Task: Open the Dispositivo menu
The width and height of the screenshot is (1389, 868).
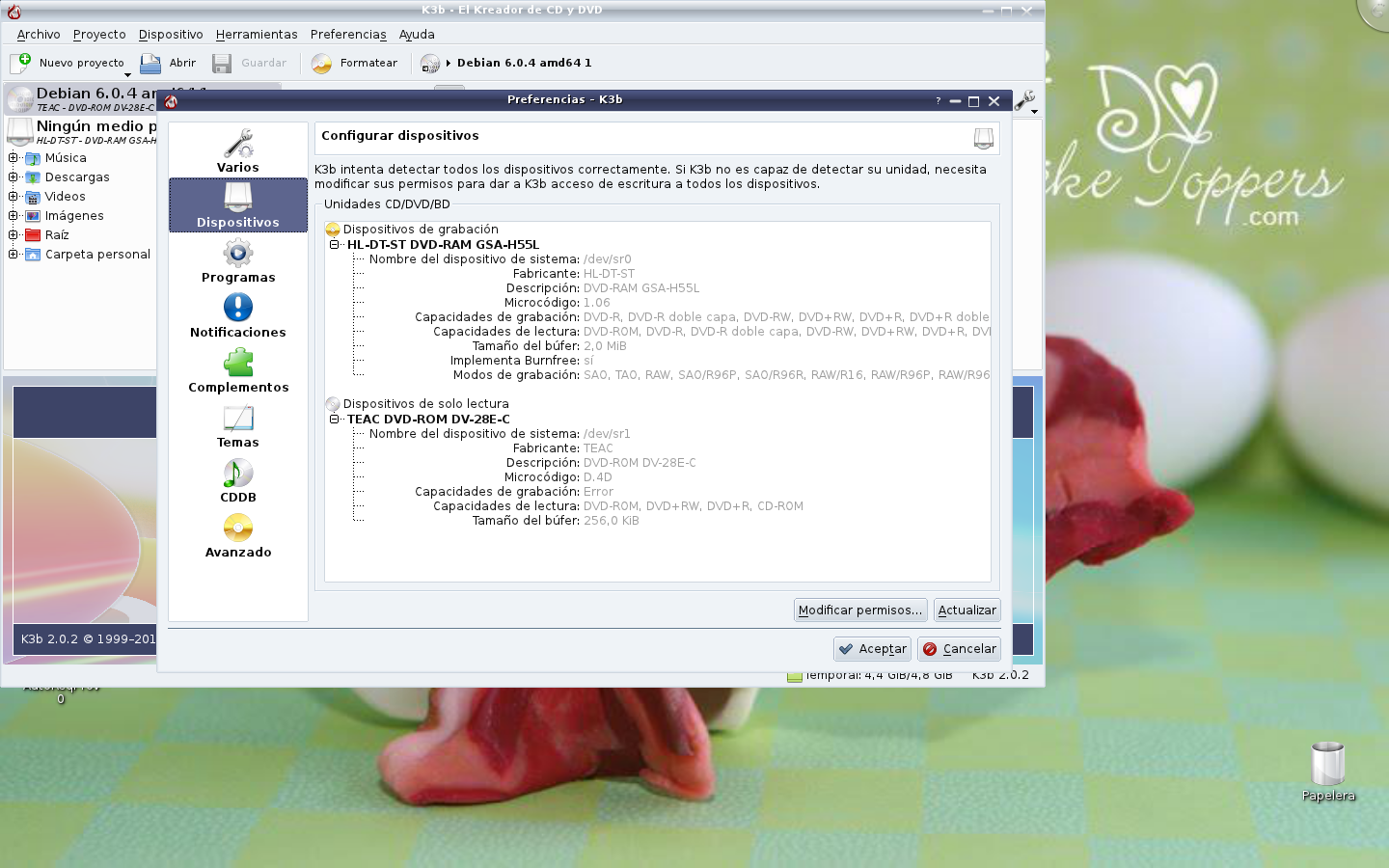Action: click(171, 35)
